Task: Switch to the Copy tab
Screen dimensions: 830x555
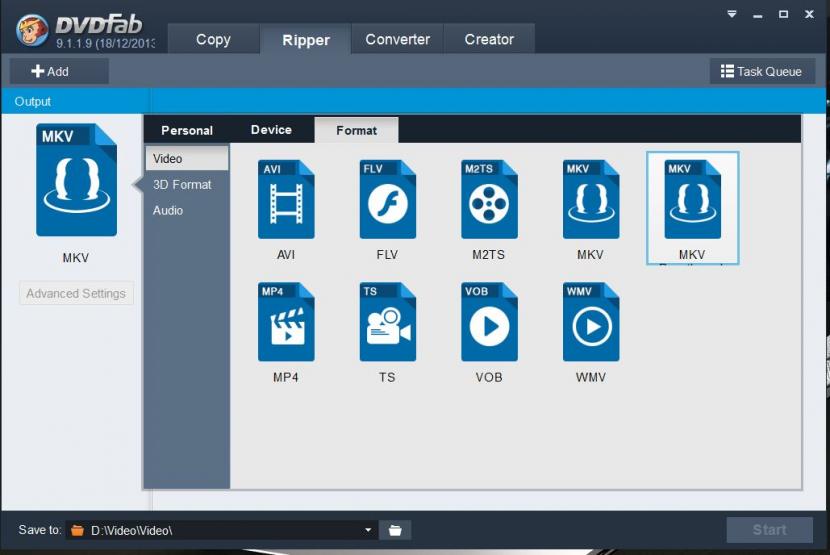Action: tap(213, 39)
